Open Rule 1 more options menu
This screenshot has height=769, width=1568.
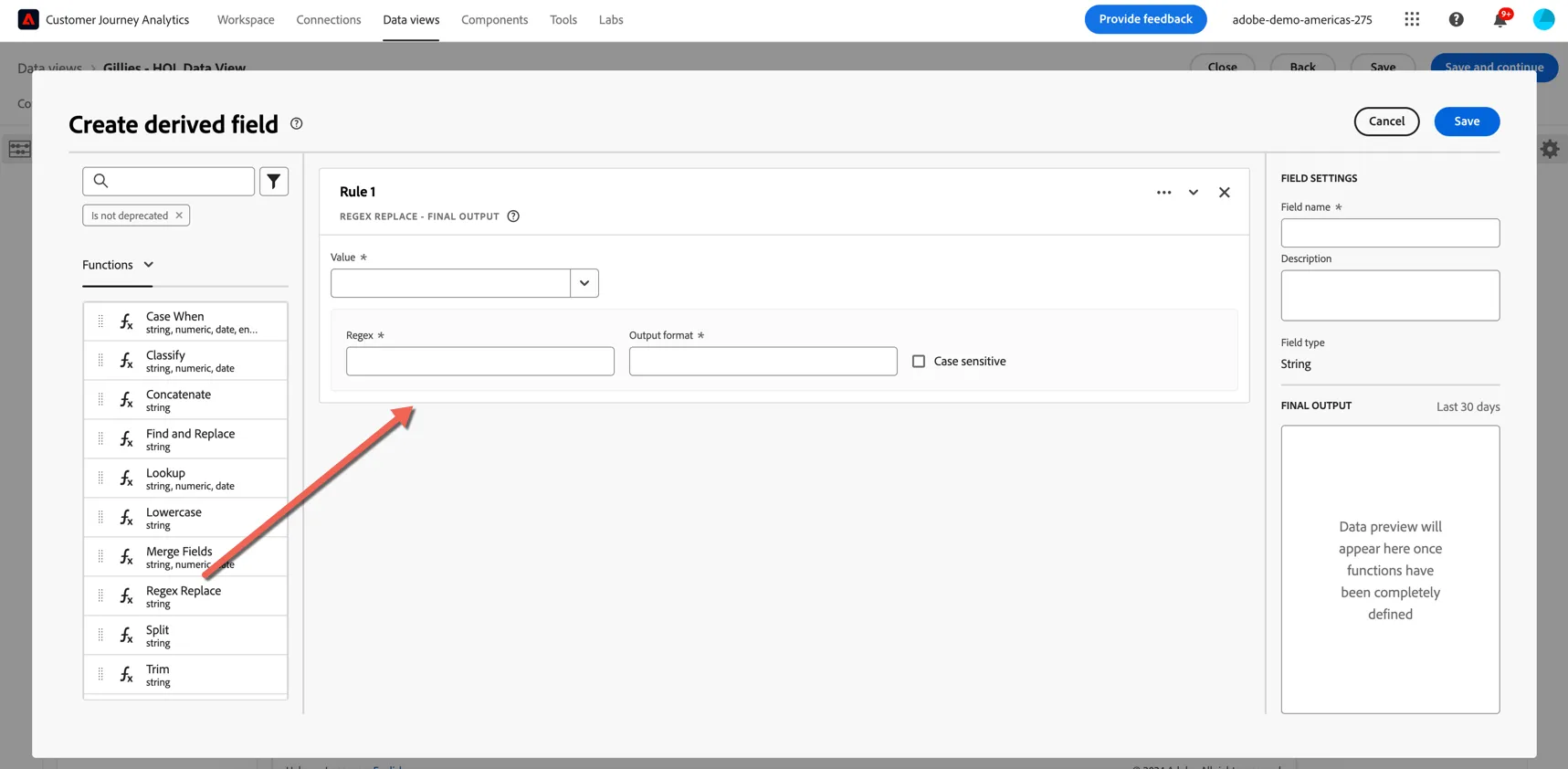tap(1163, 193)
